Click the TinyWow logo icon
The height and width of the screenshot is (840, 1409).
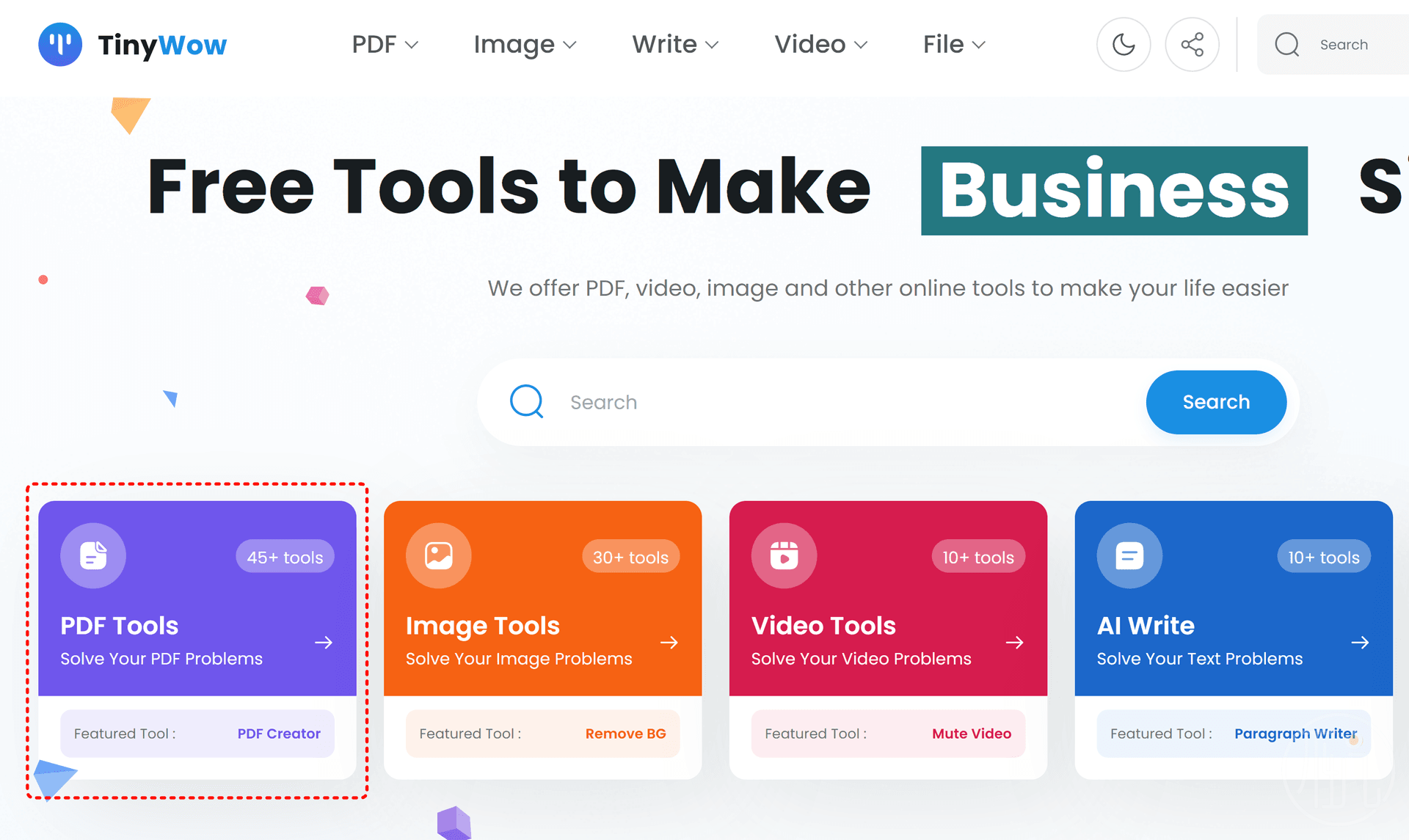pos(60,44)
